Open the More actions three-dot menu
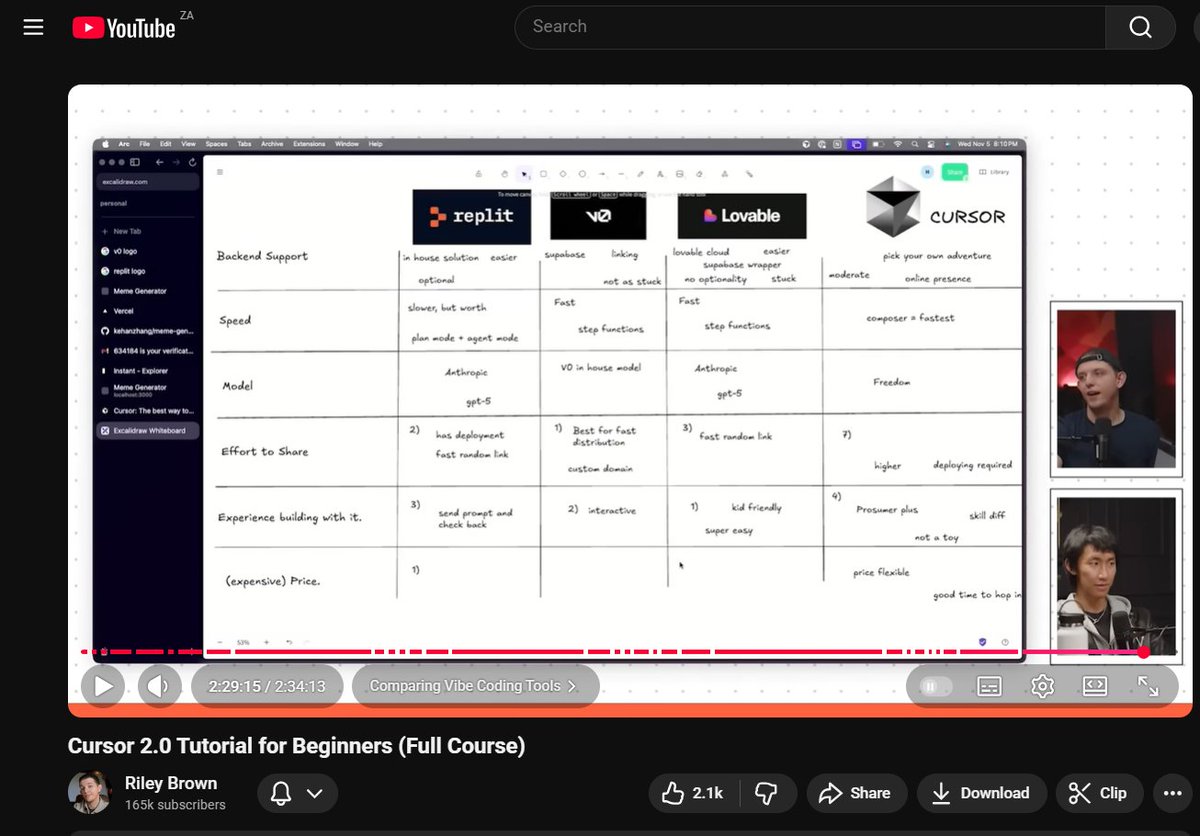 tap(1172, 793)
